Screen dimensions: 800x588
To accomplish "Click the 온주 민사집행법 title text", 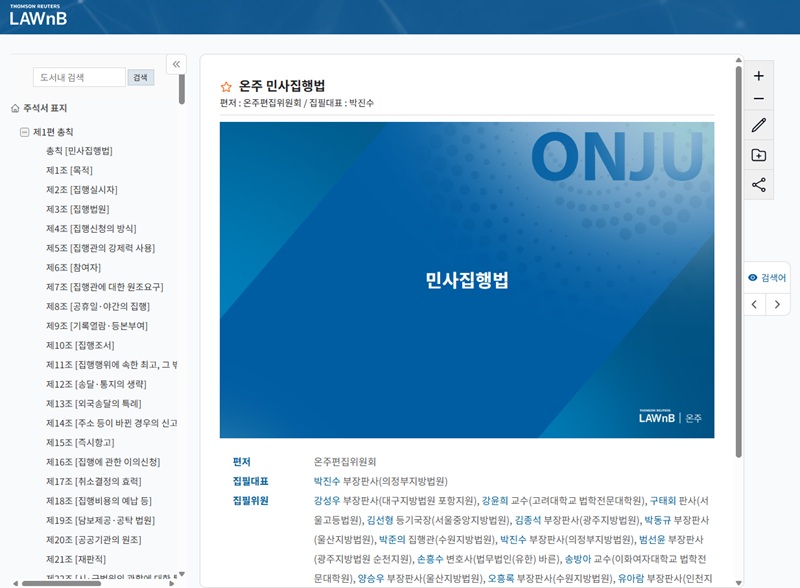I will point(282,86).
